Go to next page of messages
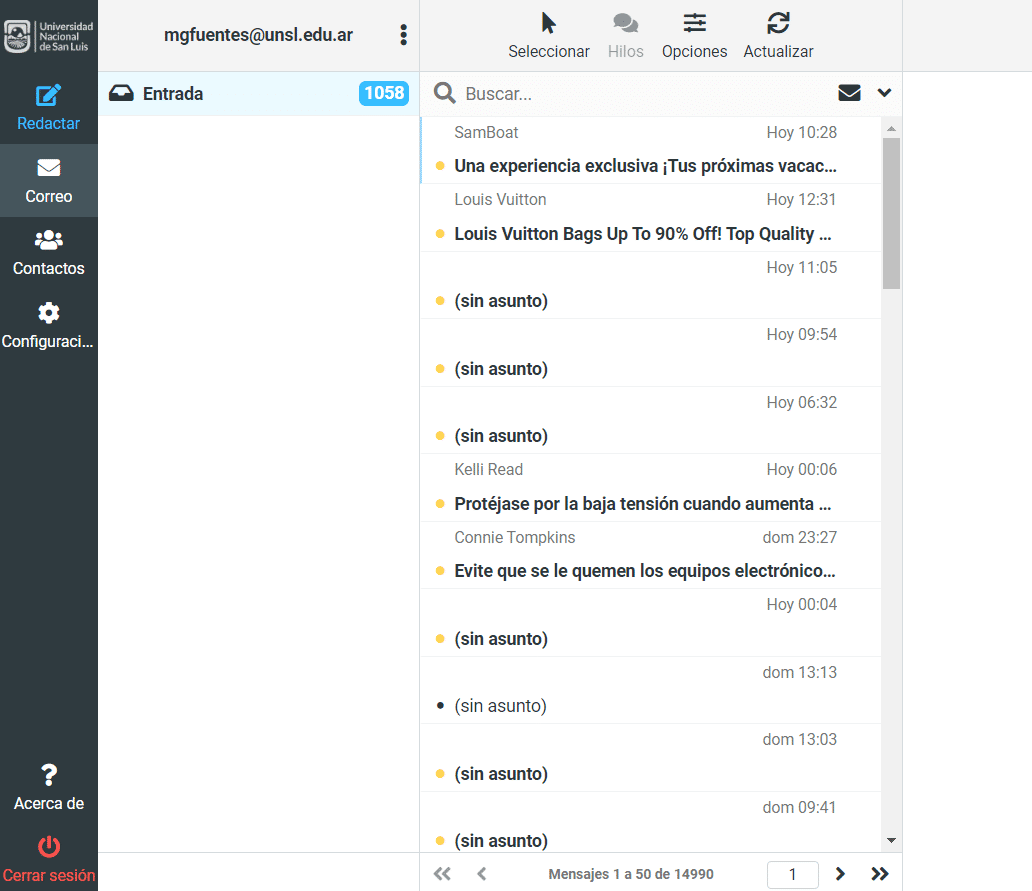 (840, 874)
